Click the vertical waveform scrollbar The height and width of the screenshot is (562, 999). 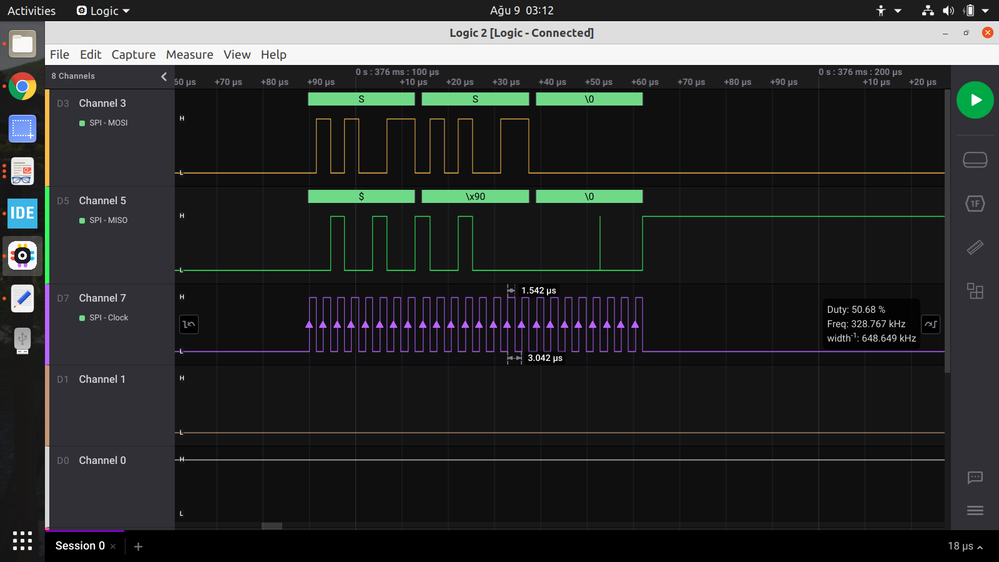click(947, 231)
